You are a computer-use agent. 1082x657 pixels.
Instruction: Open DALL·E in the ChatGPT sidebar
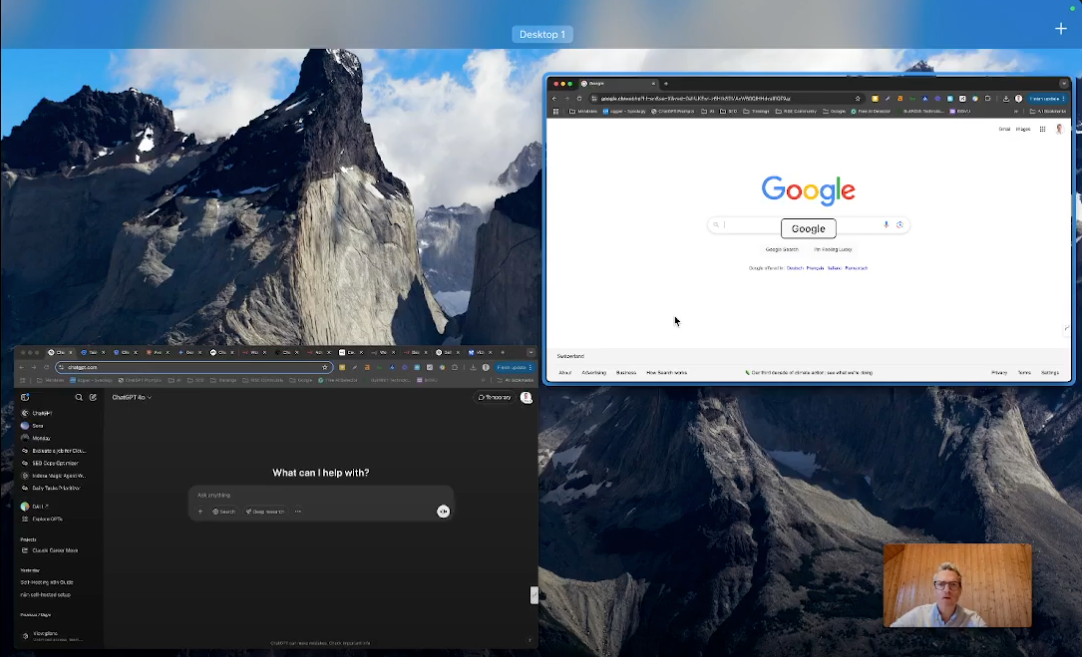click(35, 507)
